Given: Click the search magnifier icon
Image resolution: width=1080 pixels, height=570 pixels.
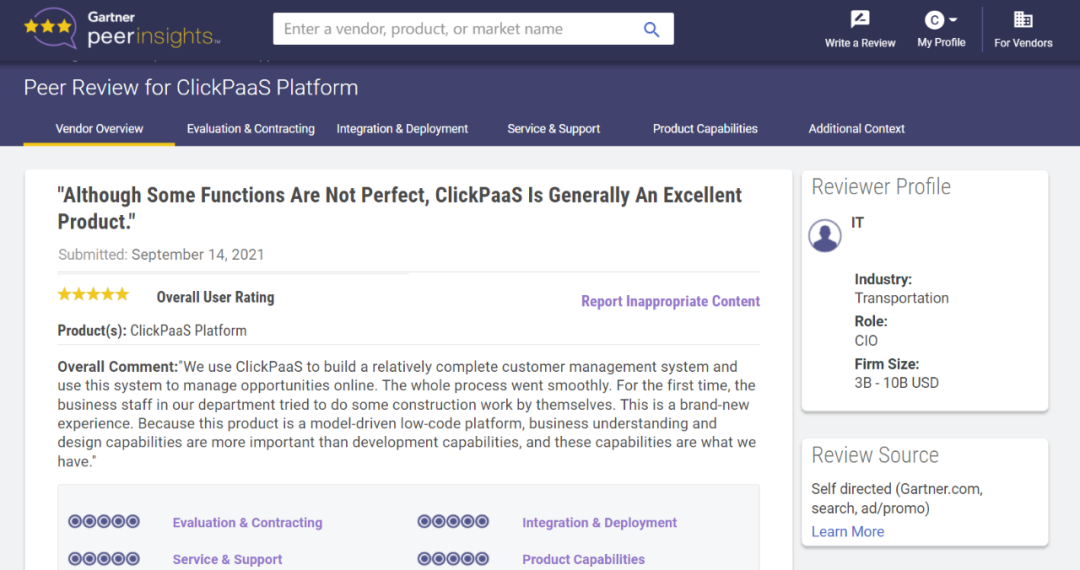Looking at the screenshot, I should coord(651,29).
